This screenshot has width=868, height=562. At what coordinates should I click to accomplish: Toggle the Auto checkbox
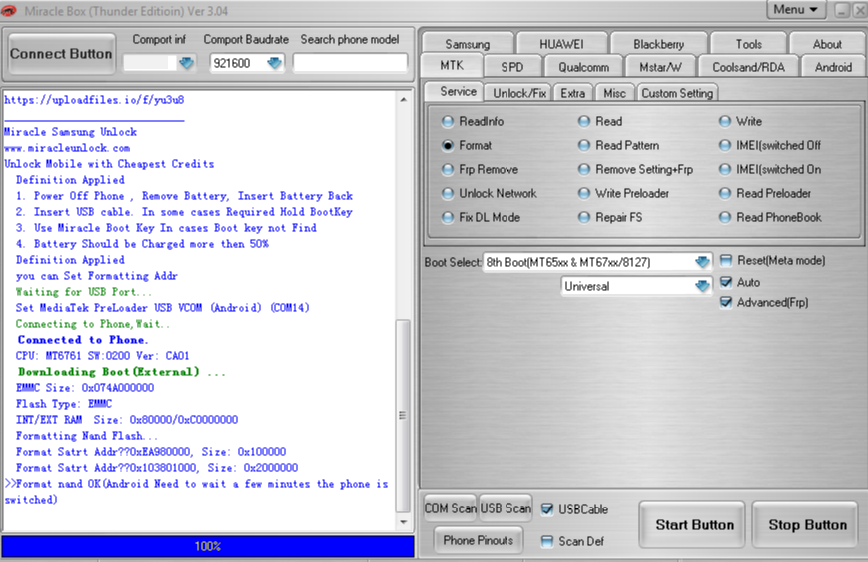726,282
